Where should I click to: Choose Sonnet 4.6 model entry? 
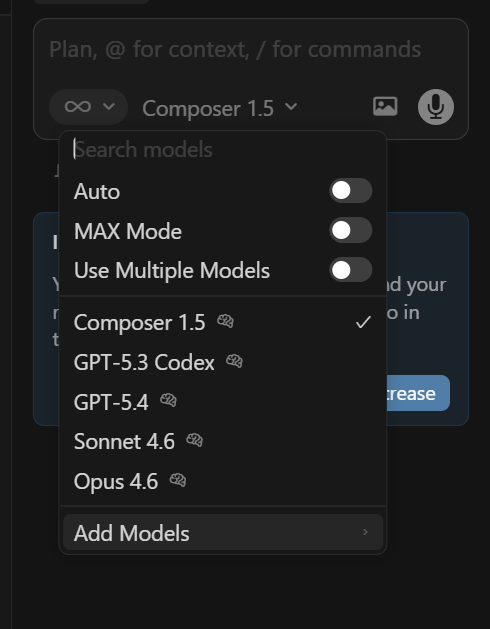coord(223,441)
